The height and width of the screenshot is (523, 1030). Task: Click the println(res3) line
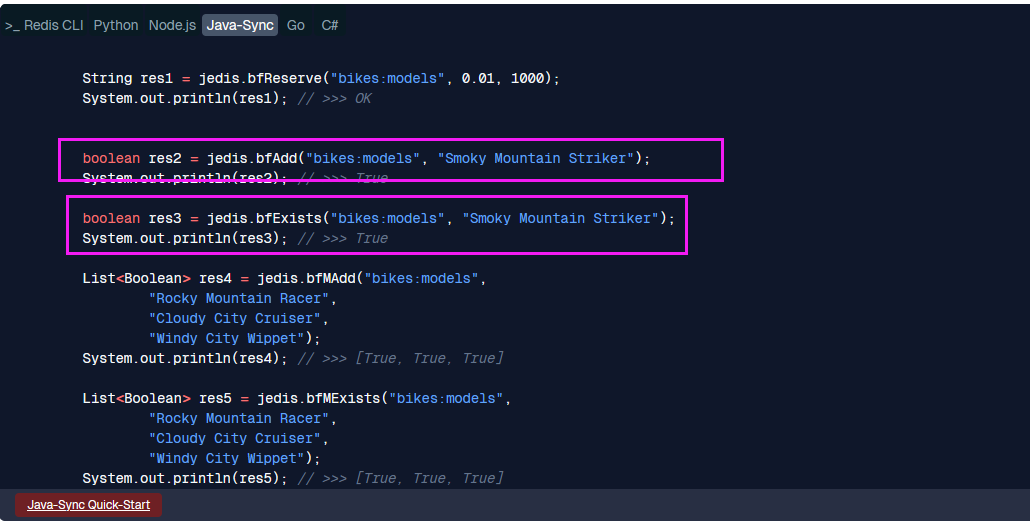point(235,239)
